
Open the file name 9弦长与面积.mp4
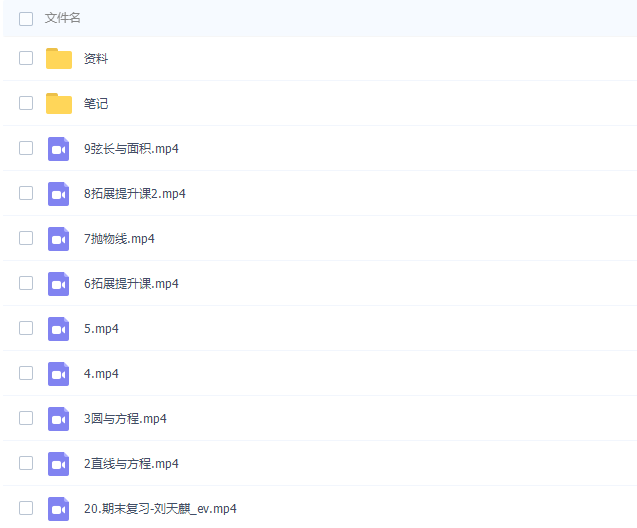click(131, 149)
